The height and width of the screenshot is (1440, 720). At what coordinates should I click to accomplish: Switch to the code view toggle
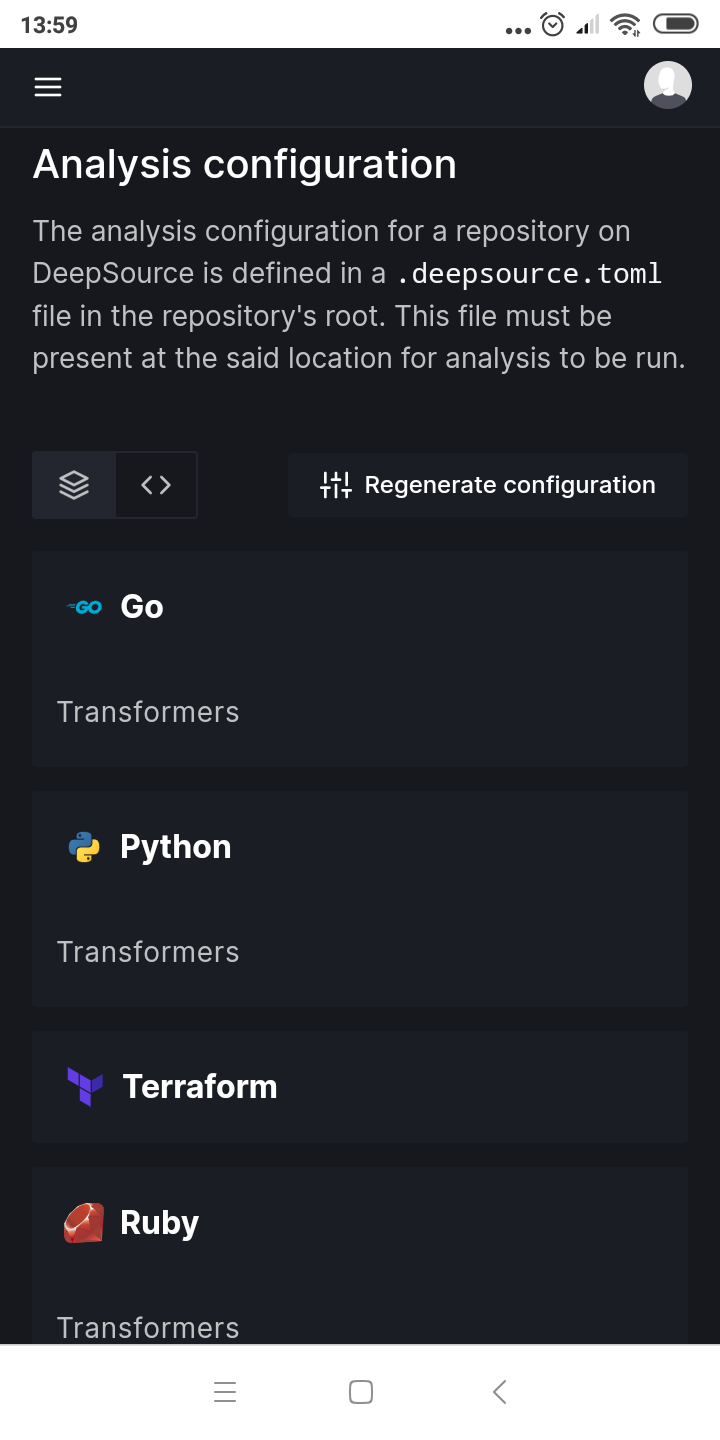click(156, 485)
